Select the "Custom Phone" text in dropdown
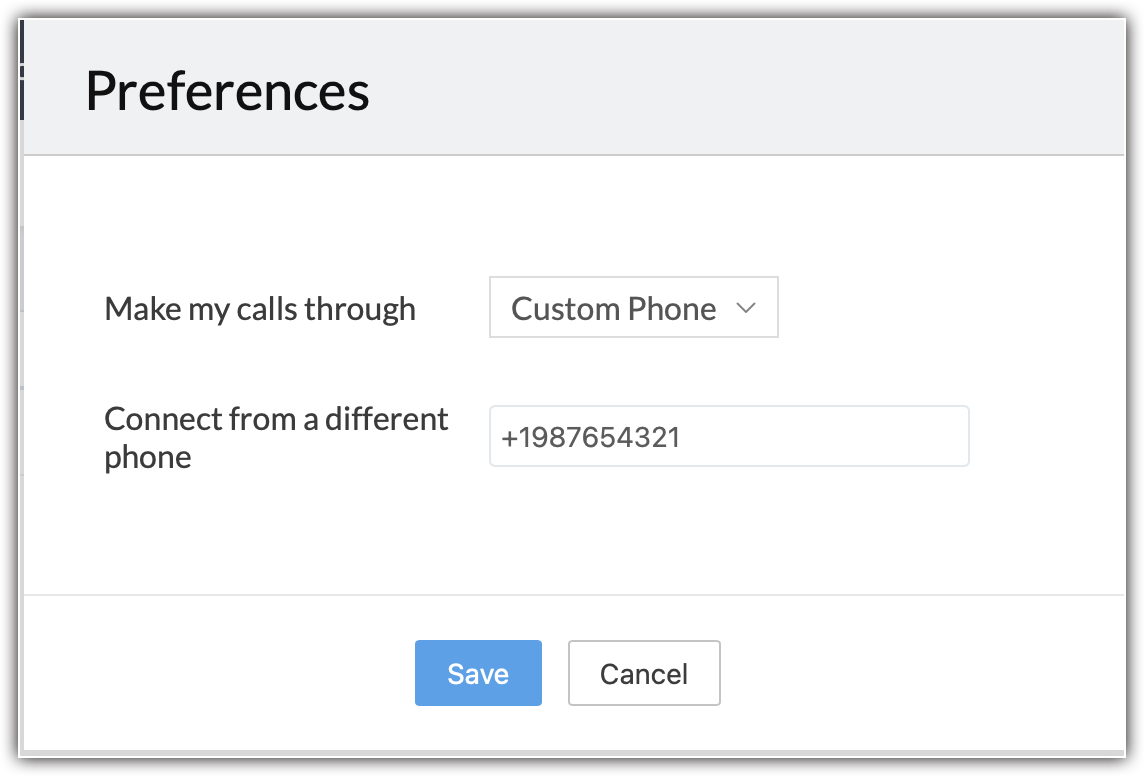1144x776 pixels. [x=613, y=309]
